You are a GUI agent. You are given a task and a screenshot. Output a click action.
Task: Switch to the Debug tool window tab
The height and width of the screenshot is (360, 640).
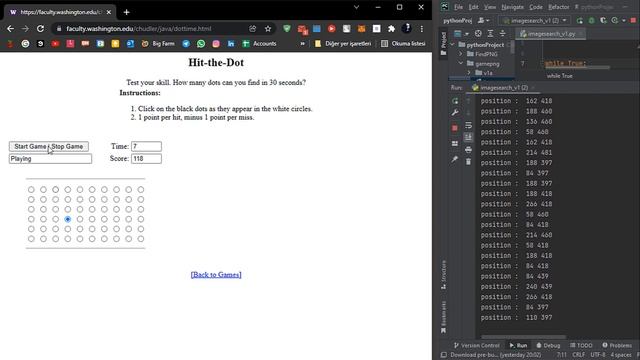pos(548,346)
